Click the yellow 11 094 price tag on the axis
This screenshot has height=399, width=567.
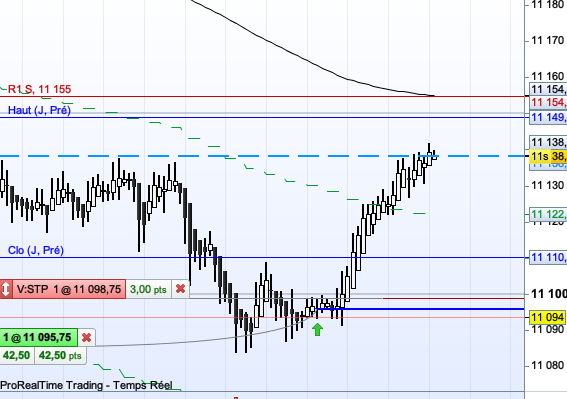tap(548, 317)
